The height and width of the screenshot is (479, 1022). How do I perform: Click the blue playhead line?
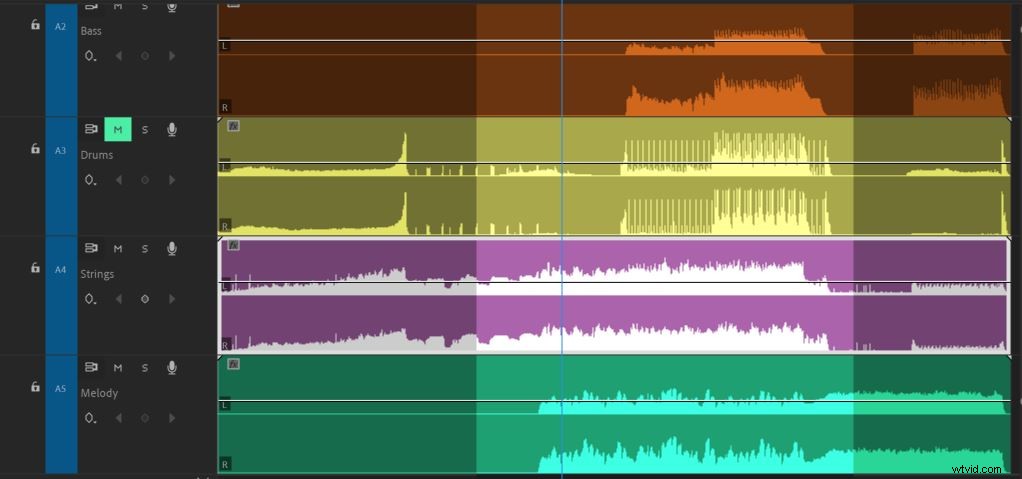pyautogui.click(x=562, y=239)
